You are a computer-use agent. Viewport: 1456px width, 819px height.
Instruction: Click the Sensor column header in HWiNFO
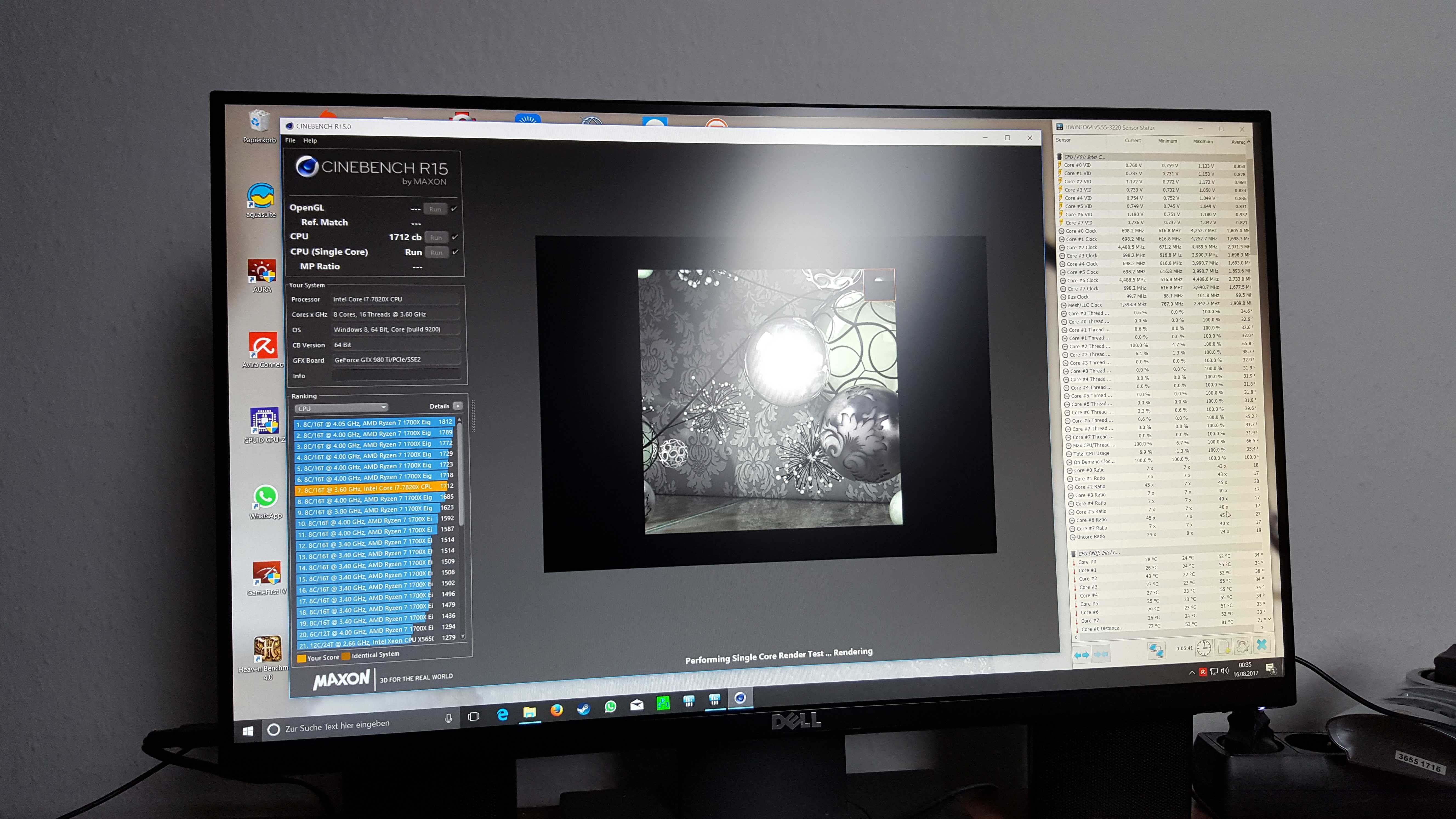[x=1063, y=140]
